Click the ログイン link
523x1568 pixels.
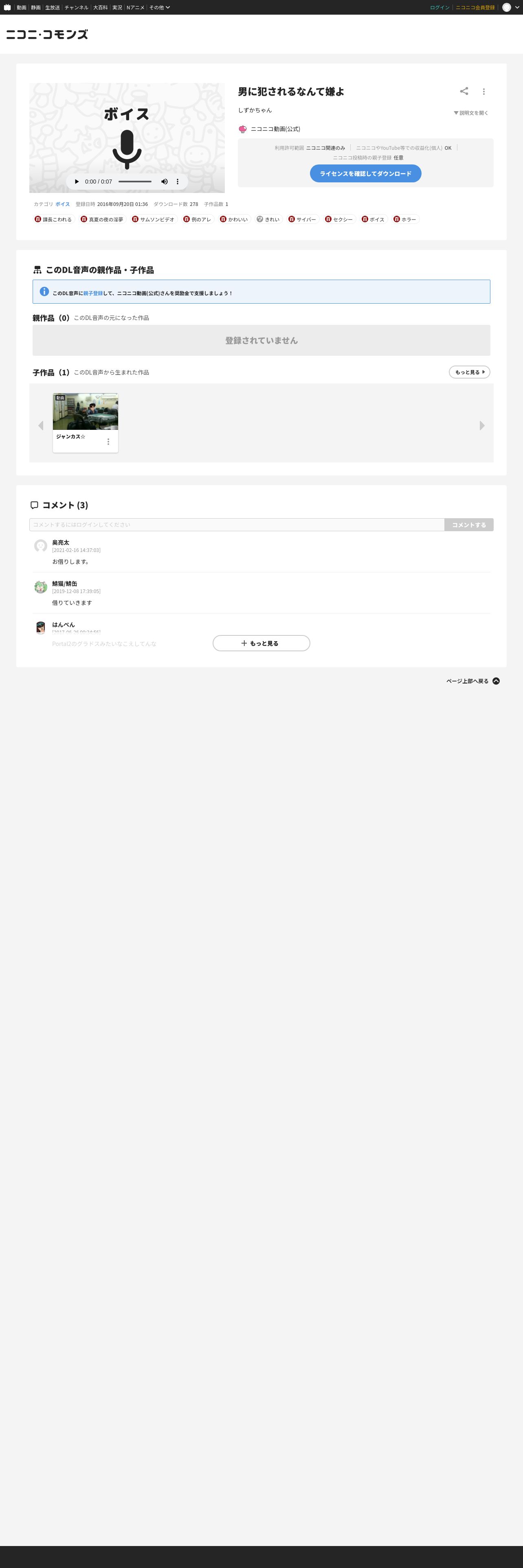tap(439, 7)
